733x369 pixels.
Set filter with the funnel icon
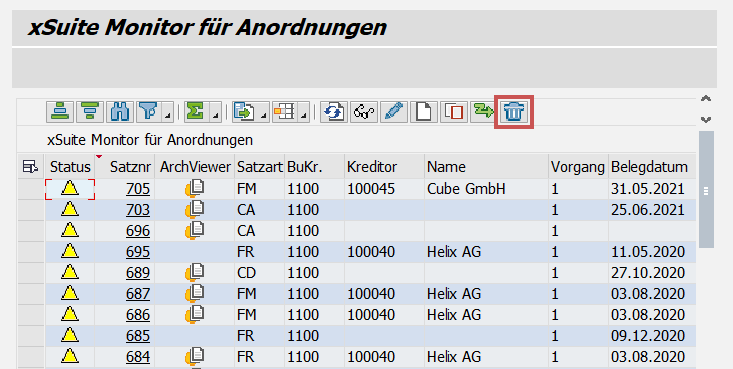[x=150, y=112]
